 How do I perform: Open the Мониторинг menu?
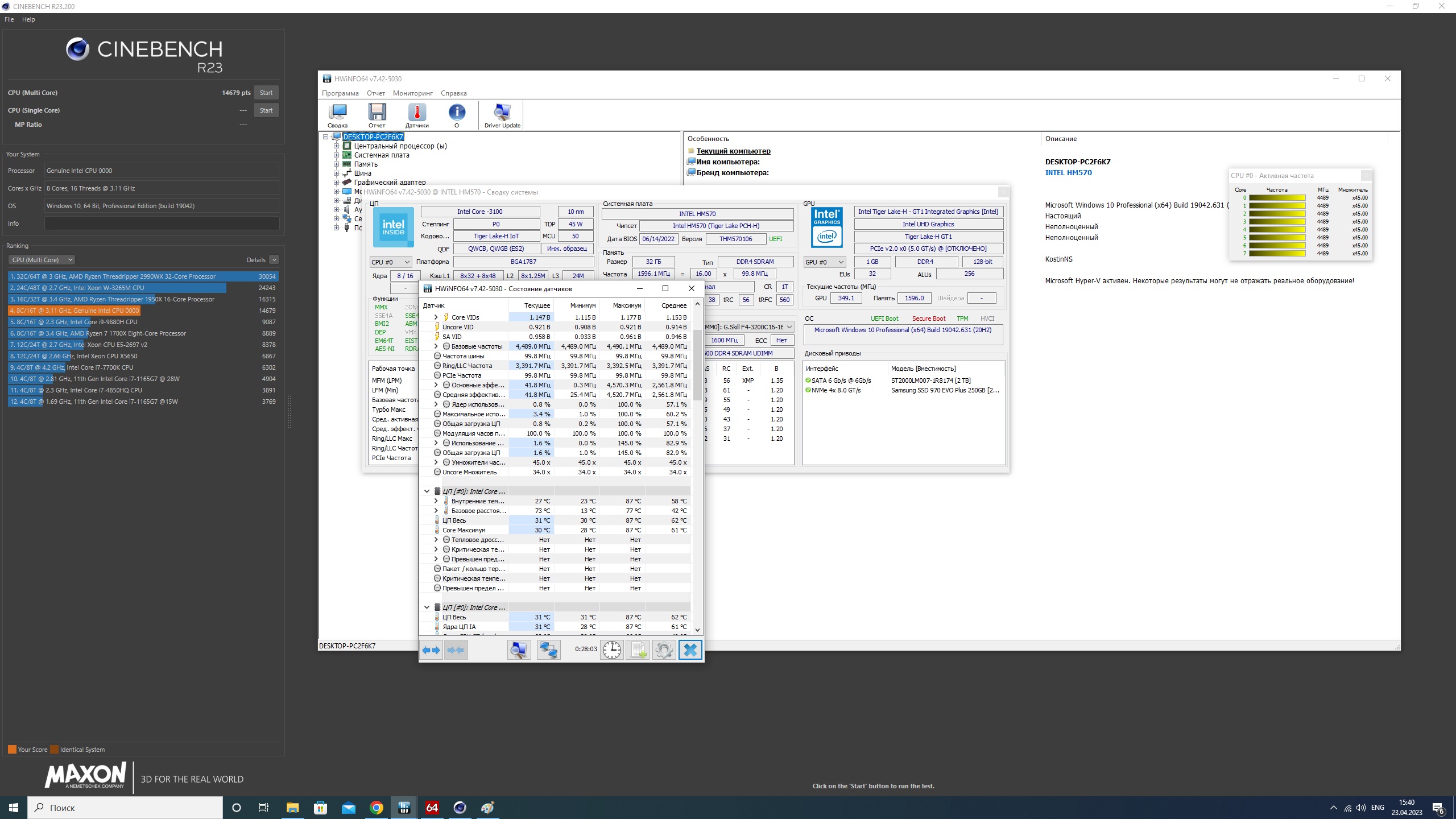pyautogui.click(x=413, y=93)
